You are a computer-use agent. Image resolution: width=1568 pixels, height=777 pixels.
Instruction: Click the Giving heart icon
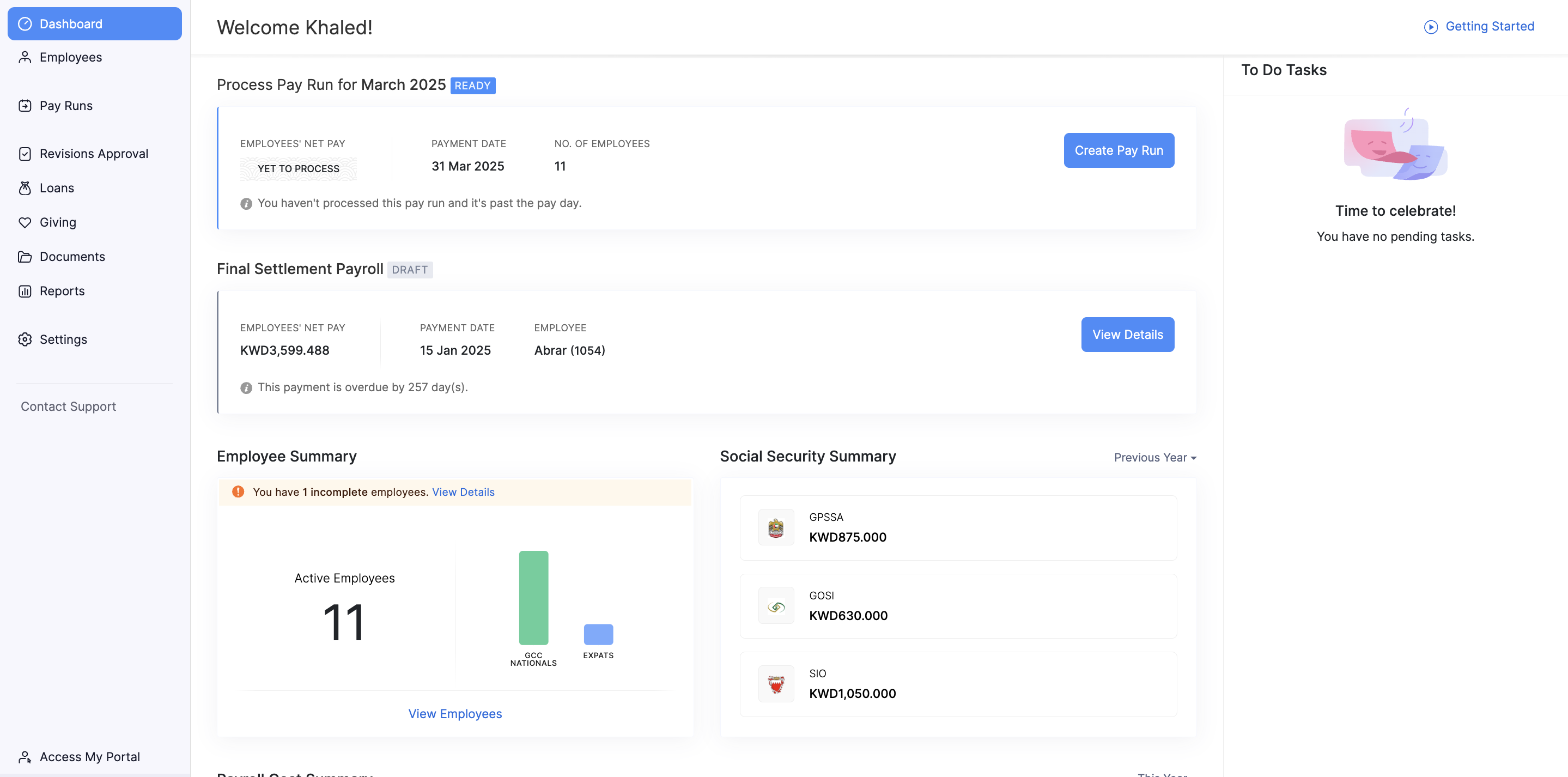coord(25,222)
